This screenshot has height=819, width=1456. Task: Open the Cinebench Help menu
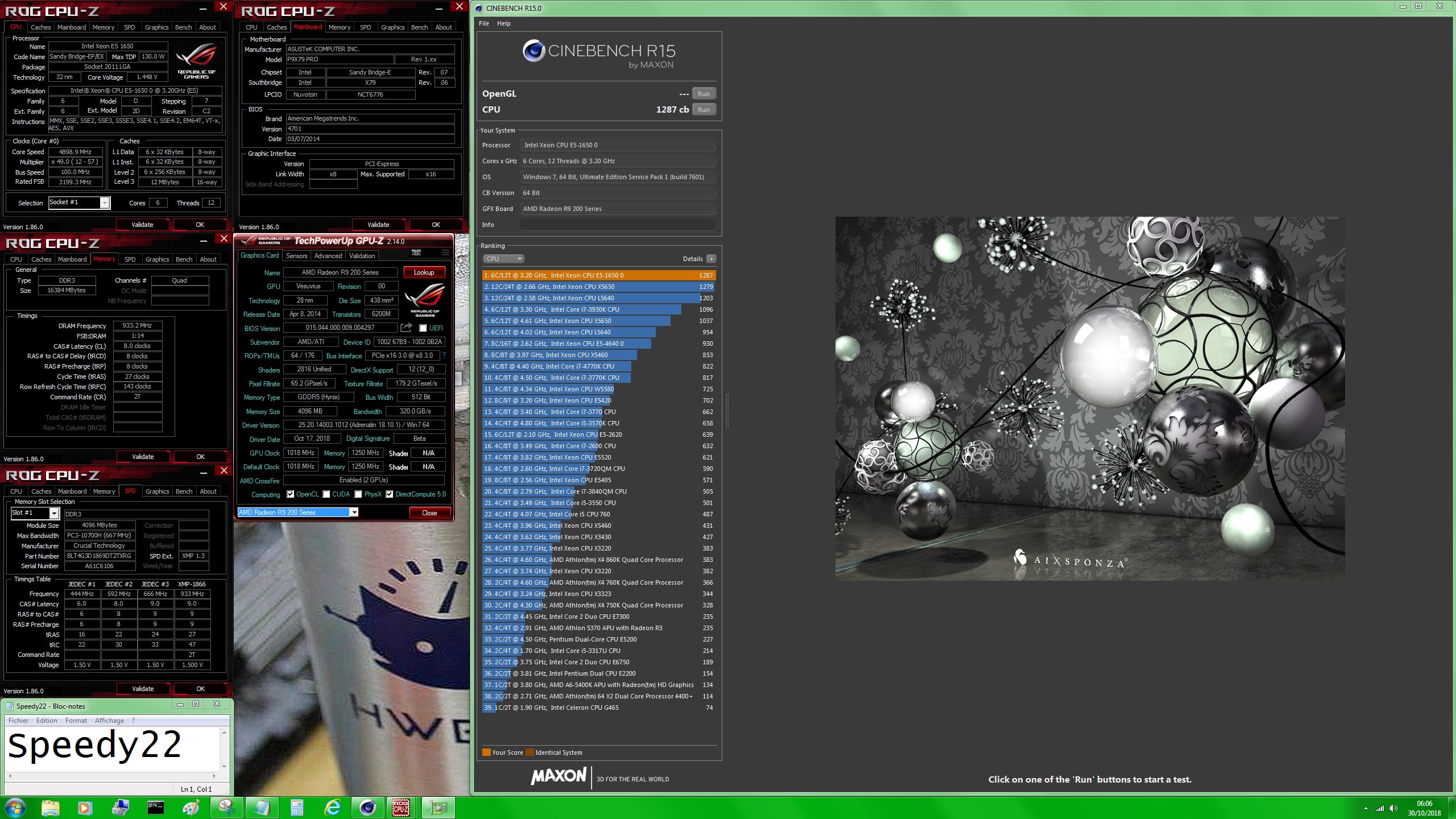pyautogui.click(x=504, y=23)
